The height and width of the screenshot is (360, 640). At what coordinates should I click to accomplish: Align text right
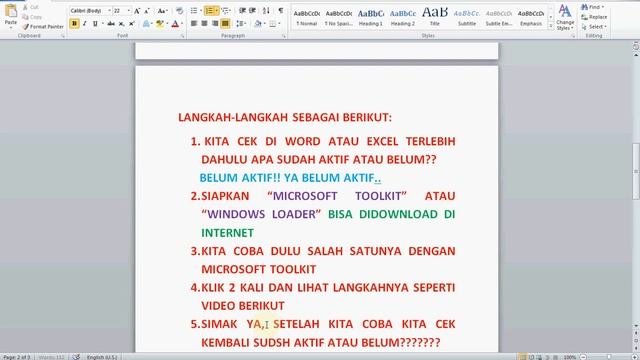click(215, 24)
